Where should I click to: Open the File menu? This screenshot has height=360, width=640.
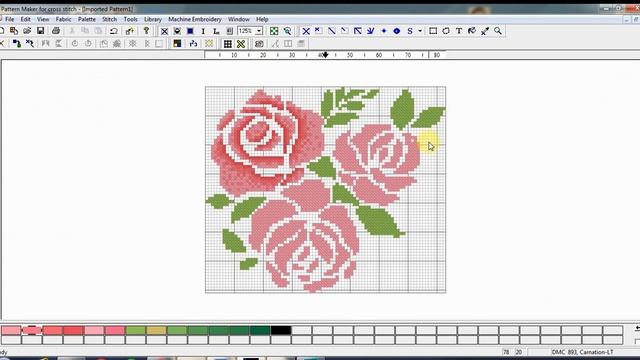tap(10, 19)
